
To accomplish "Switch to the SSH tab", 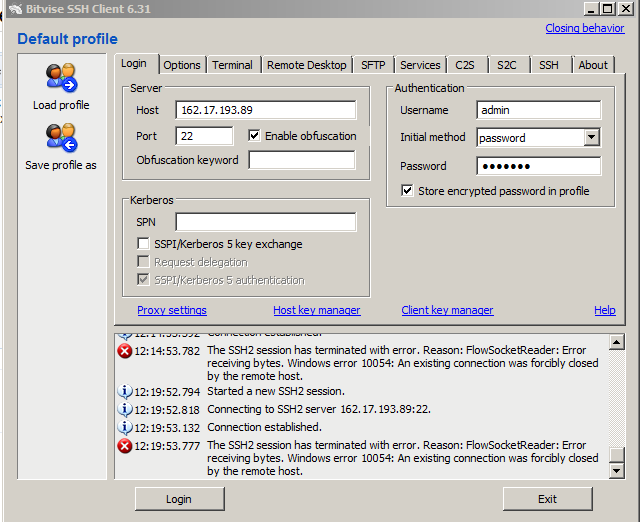I will click(549, 65).
